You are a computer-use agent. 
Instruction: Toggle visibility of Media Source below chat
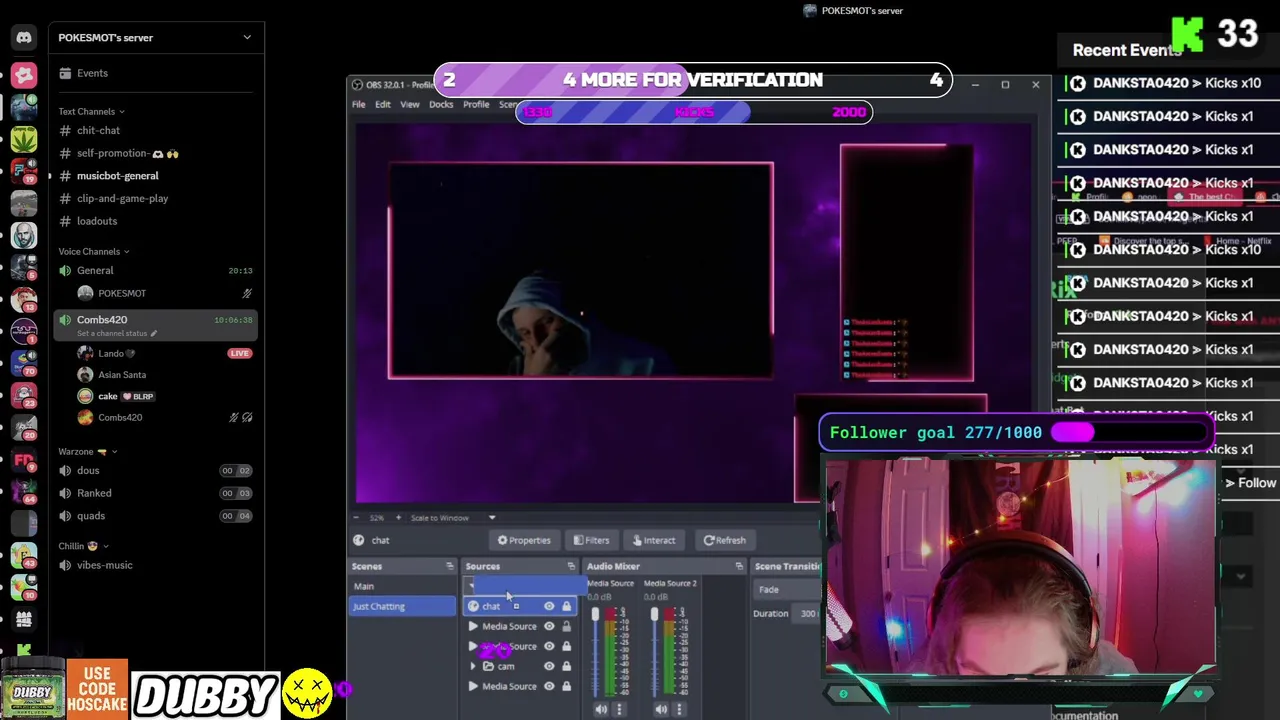[549, 626]
